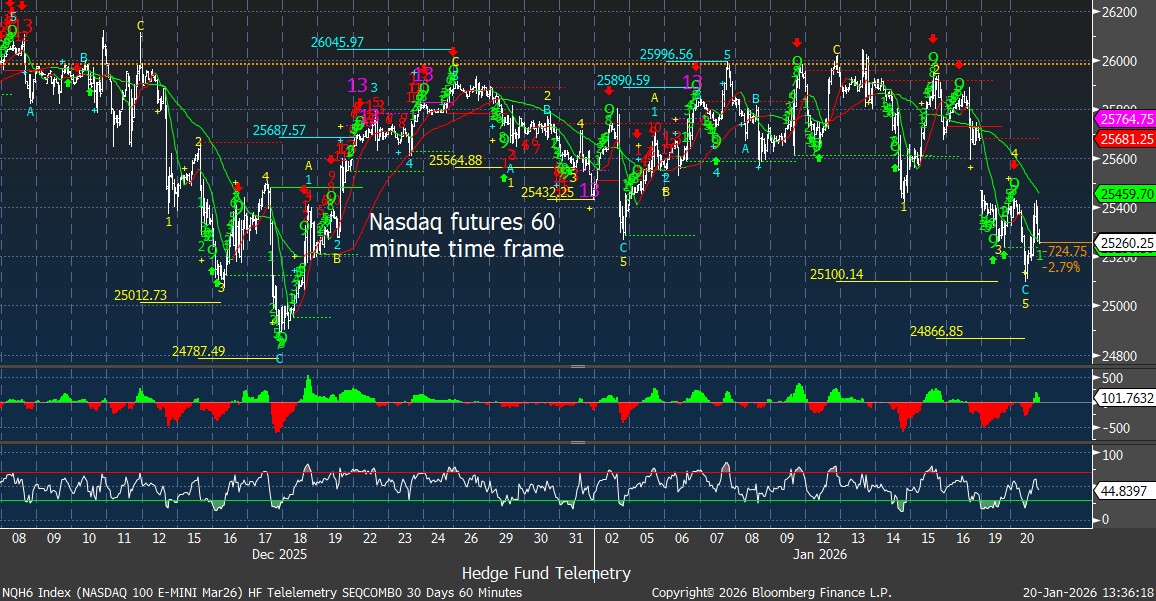The width and height of the screenshot is (1156, 601).
Task: Select the red 25681.25 price tag
Action: click(x=1125, y=138)
